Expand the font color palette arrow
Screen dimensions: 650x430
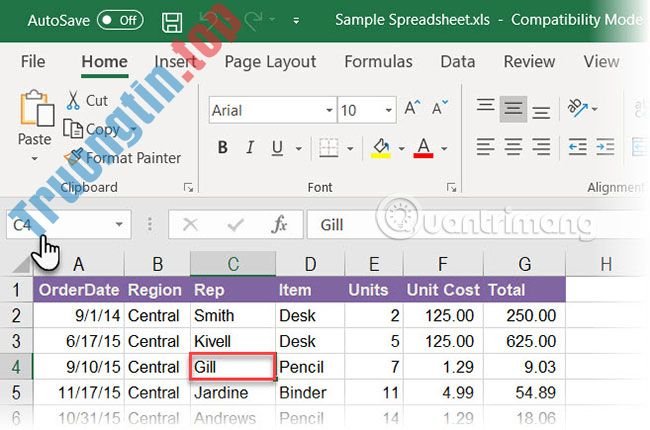(444, 148)
